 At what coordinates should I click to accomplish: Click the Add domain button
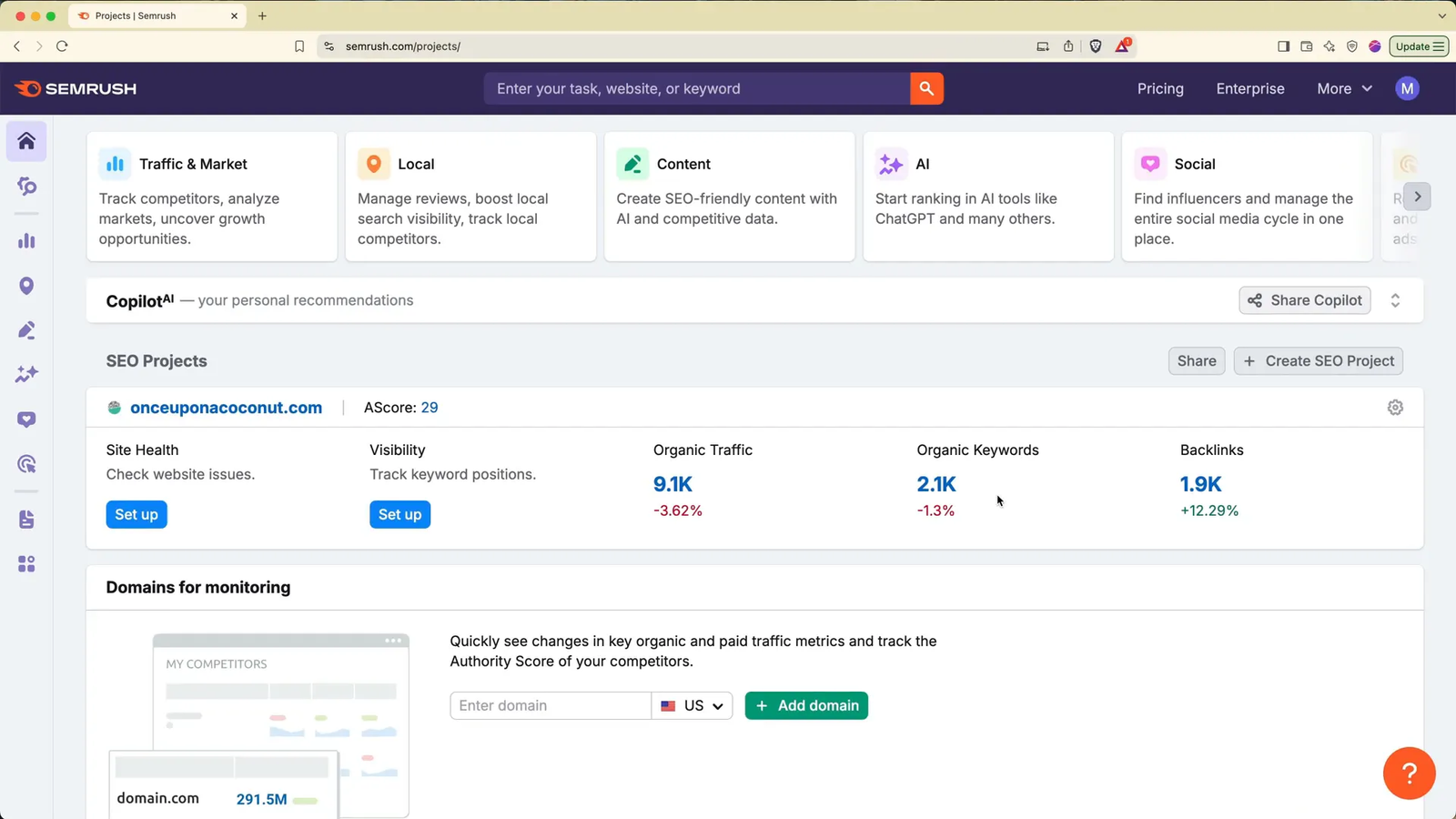click(806, 705)
